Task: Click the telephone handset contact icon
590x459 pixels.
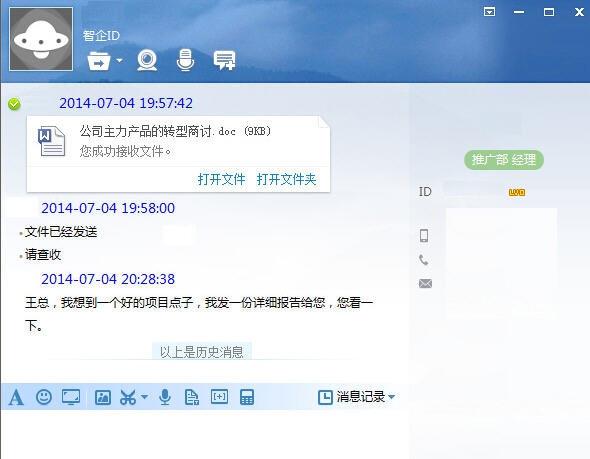Action: [424, 260]
